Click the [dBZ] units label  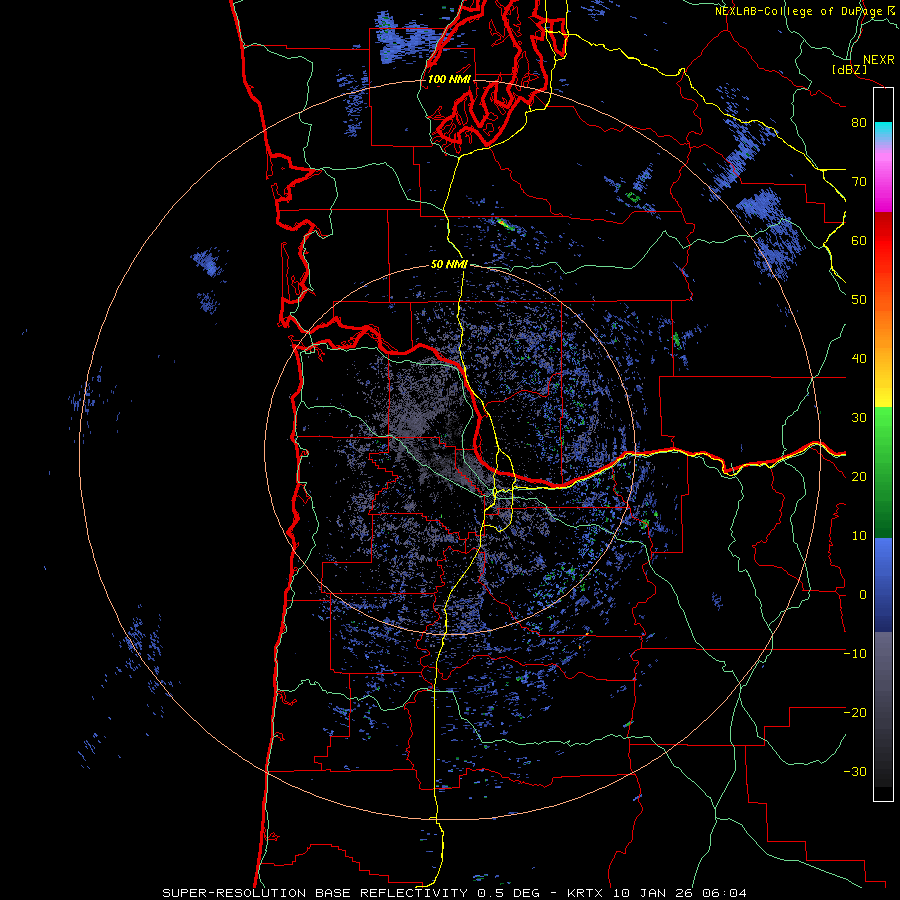[x=849, y=69]
